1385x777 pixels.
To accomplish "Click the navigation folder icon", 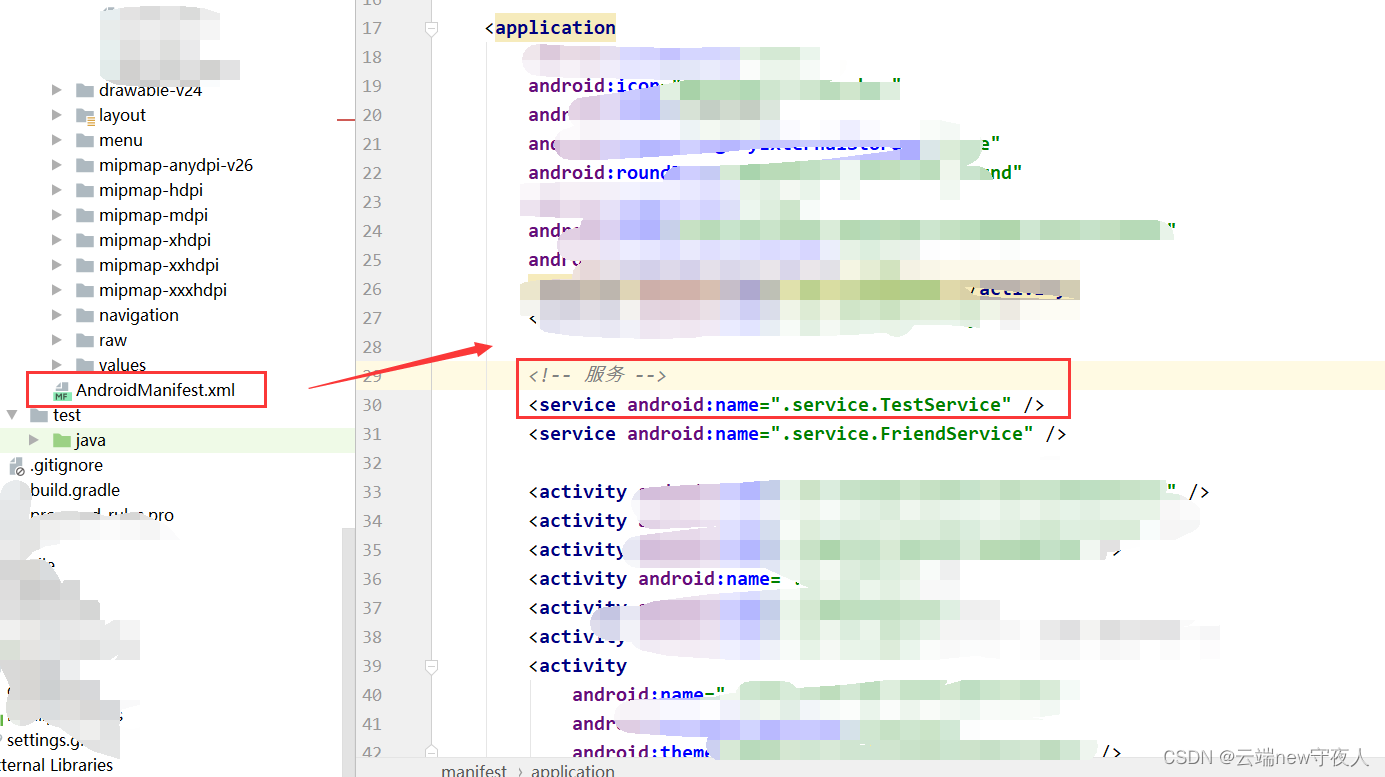I will click(85, 315).
